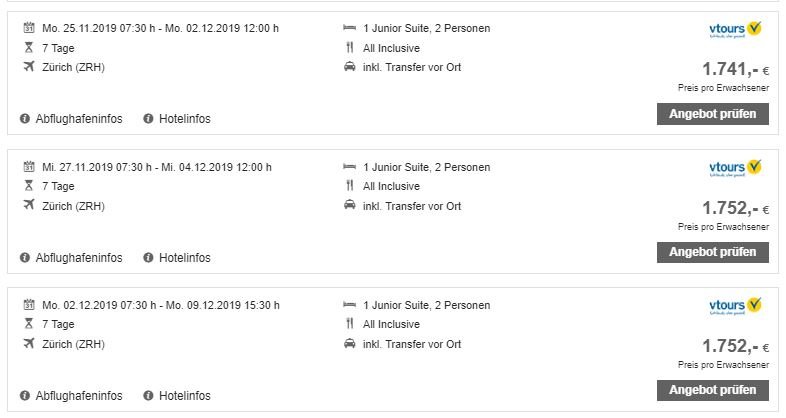Open Abflughafeninfos in 02.12.2019 offer
This screenshot has width=786, height=418.
pyautogui.click(x=79, y=395)
